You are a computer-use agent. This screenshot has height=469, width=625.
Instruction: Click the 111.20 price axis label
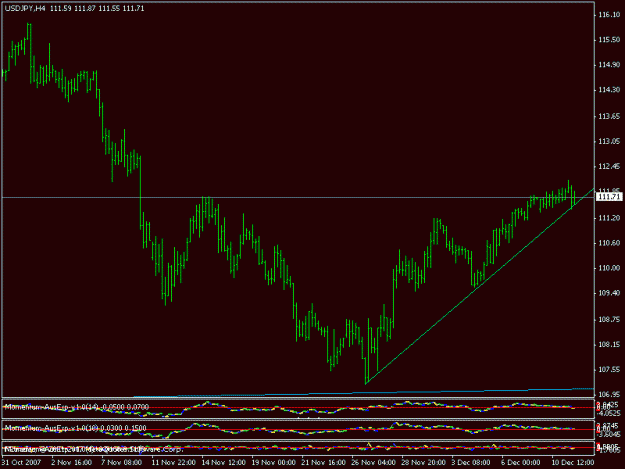609,218
